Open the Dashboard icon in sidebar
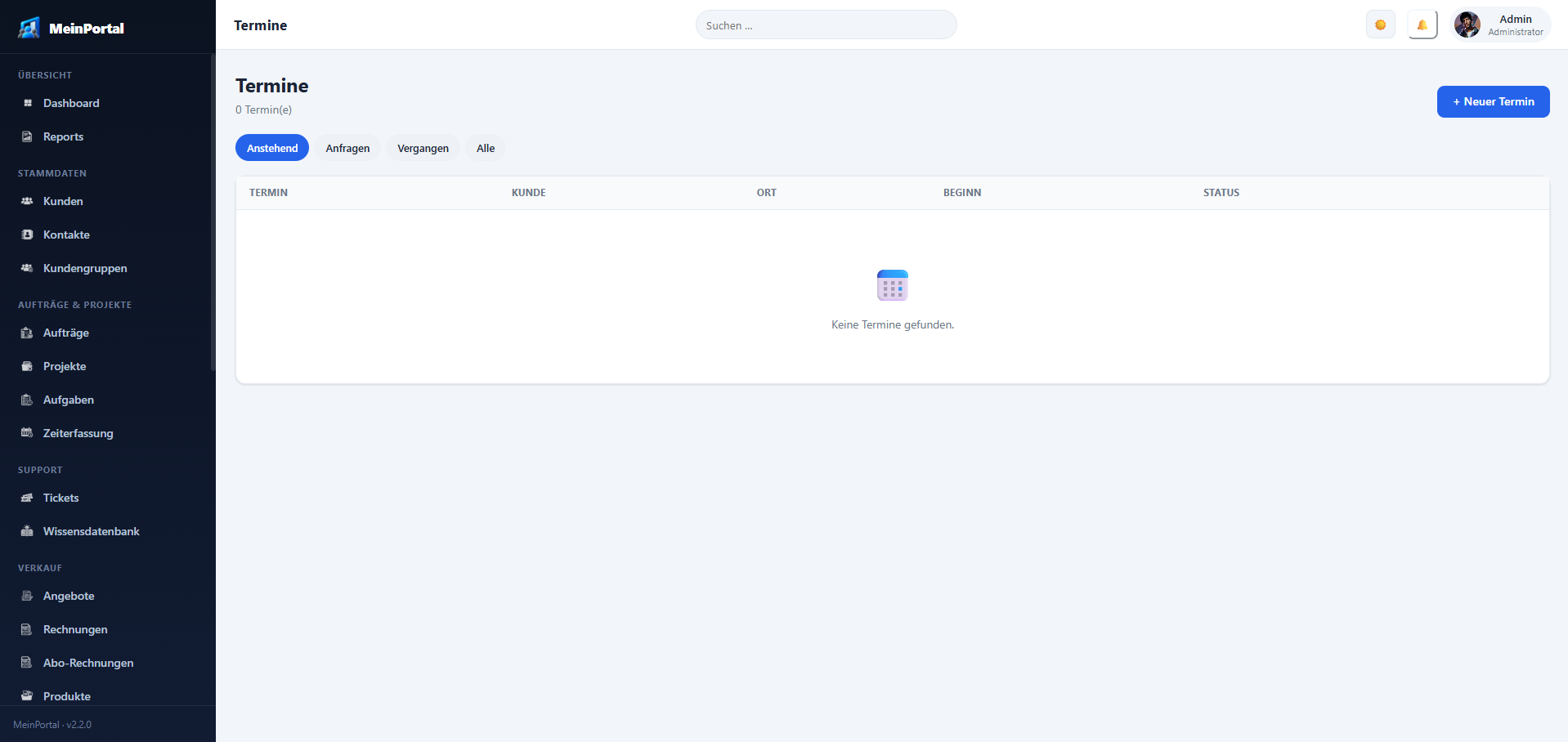The width and height of the screenshot is (1568, 742). (27, 103)
